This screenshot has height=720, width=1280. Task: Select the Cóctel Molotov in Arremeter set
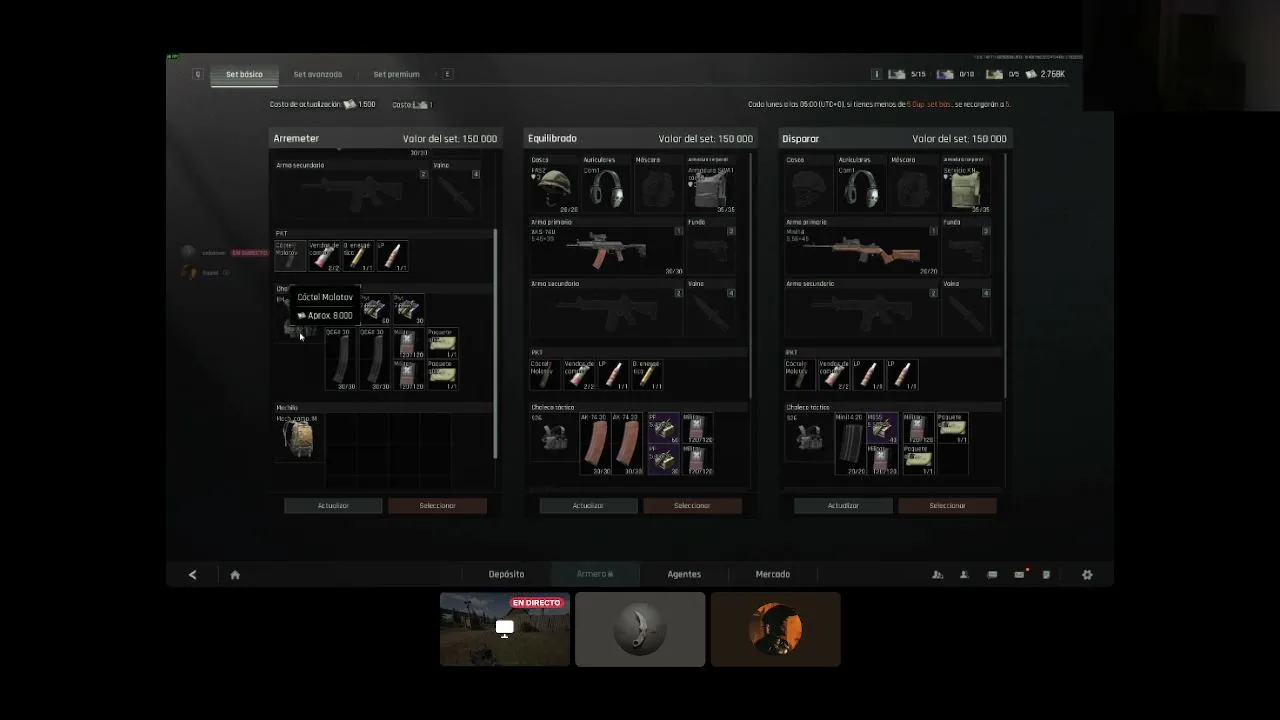click(x=288, y=256)
